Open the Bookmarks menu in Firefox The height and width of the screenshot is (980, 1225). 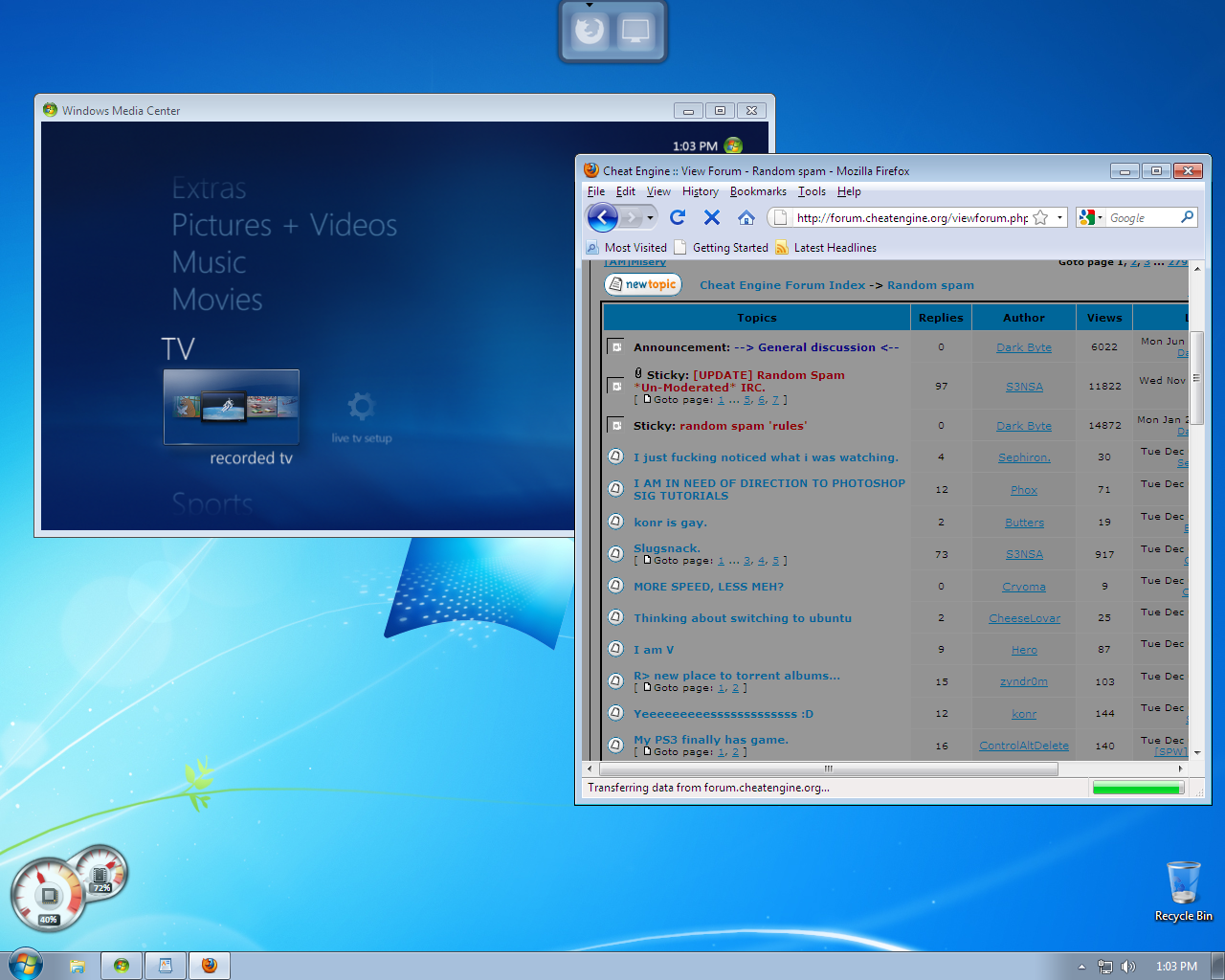pos(758,191)
